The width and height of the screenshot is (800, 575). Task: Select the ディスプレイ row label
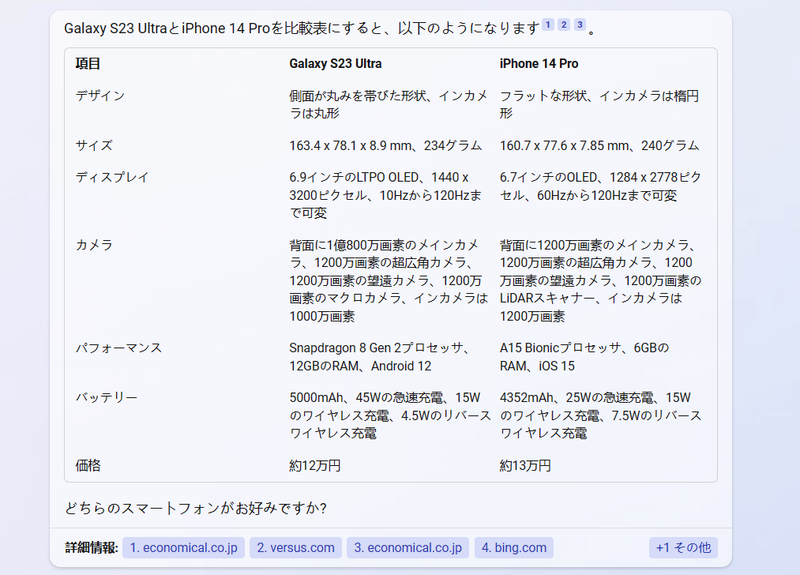point(112,178)
